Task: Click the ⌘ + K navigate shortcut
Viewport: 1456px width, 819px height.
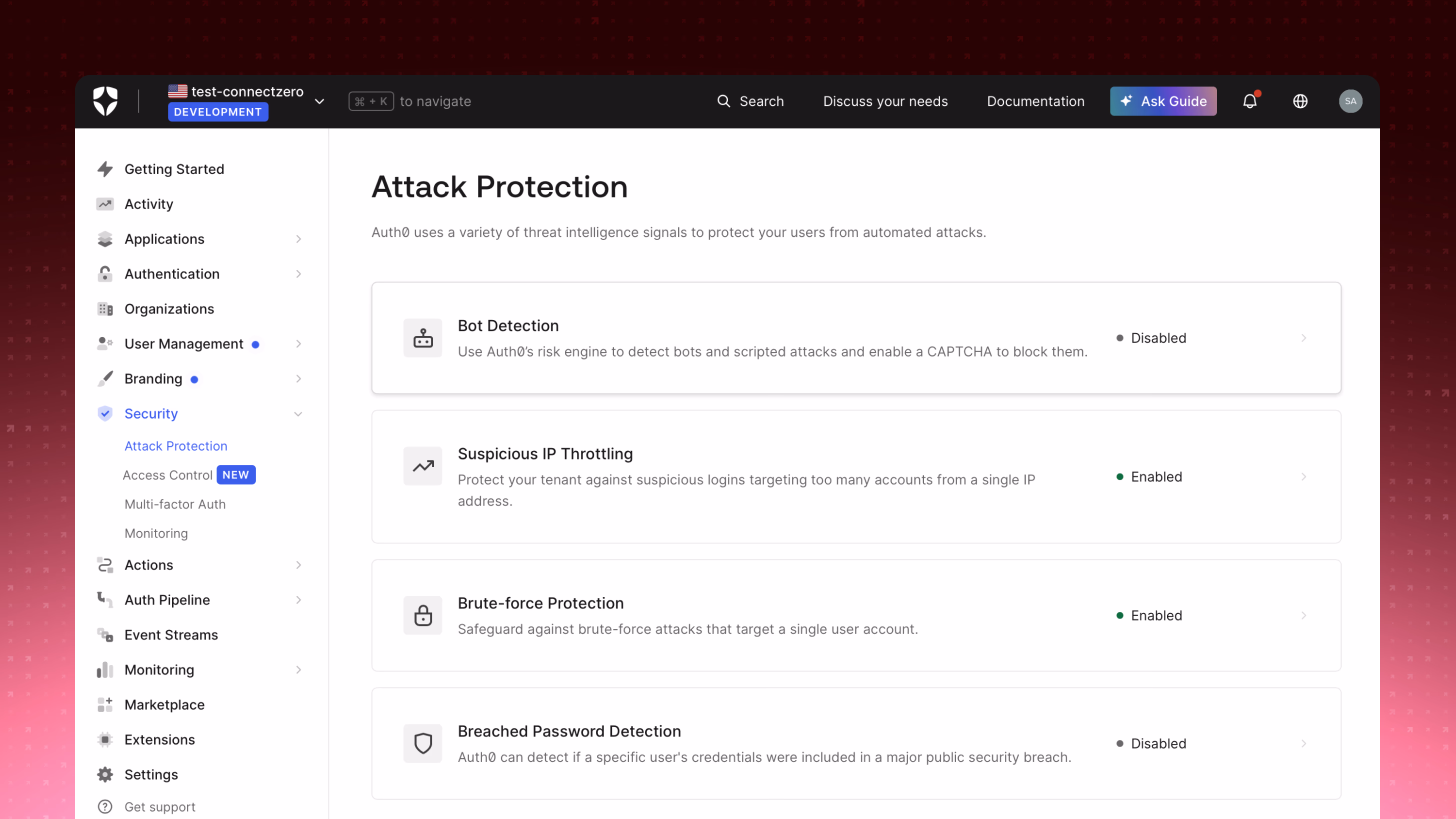Action: [x=371, y=101]
